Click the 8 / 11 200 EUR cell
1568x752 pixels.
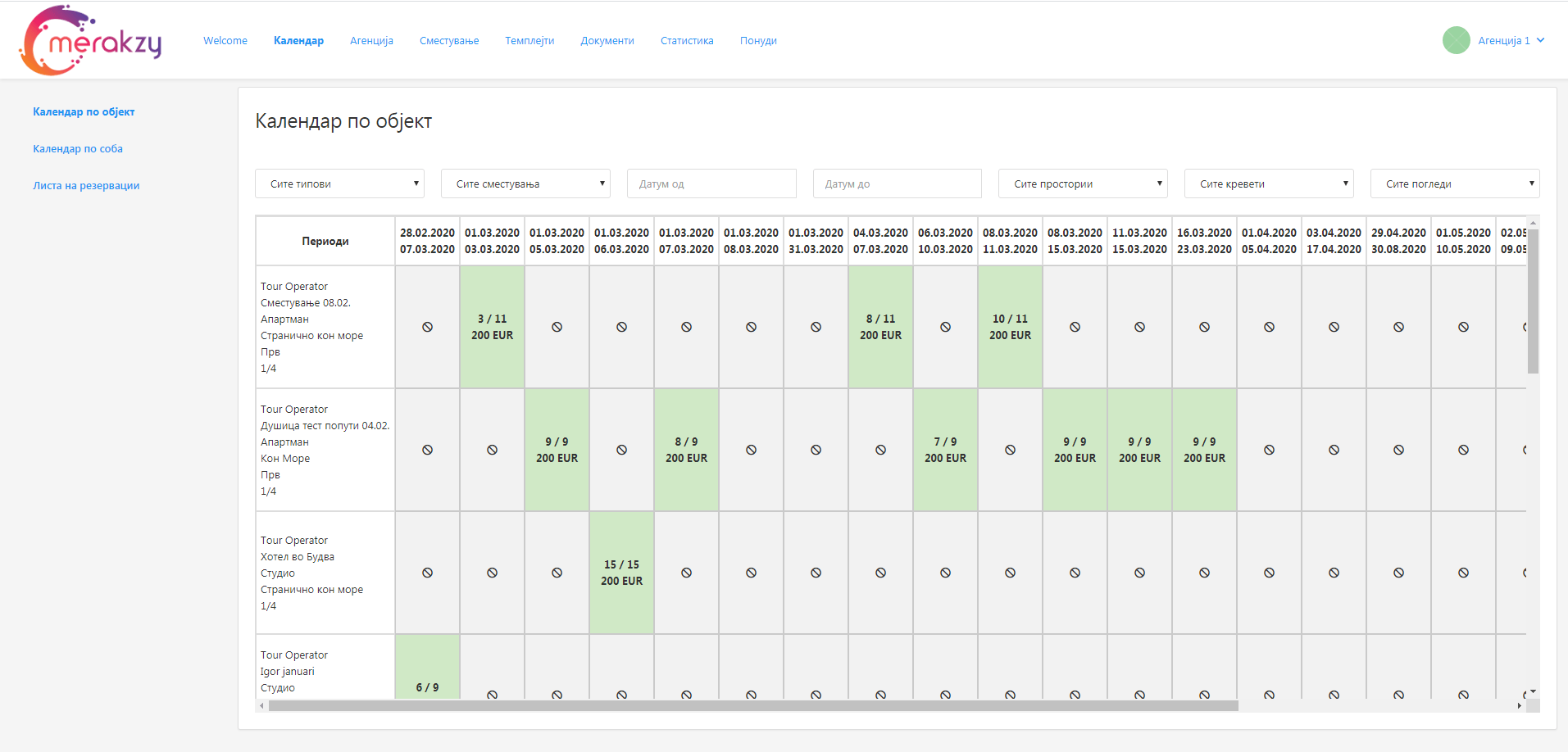880,327
